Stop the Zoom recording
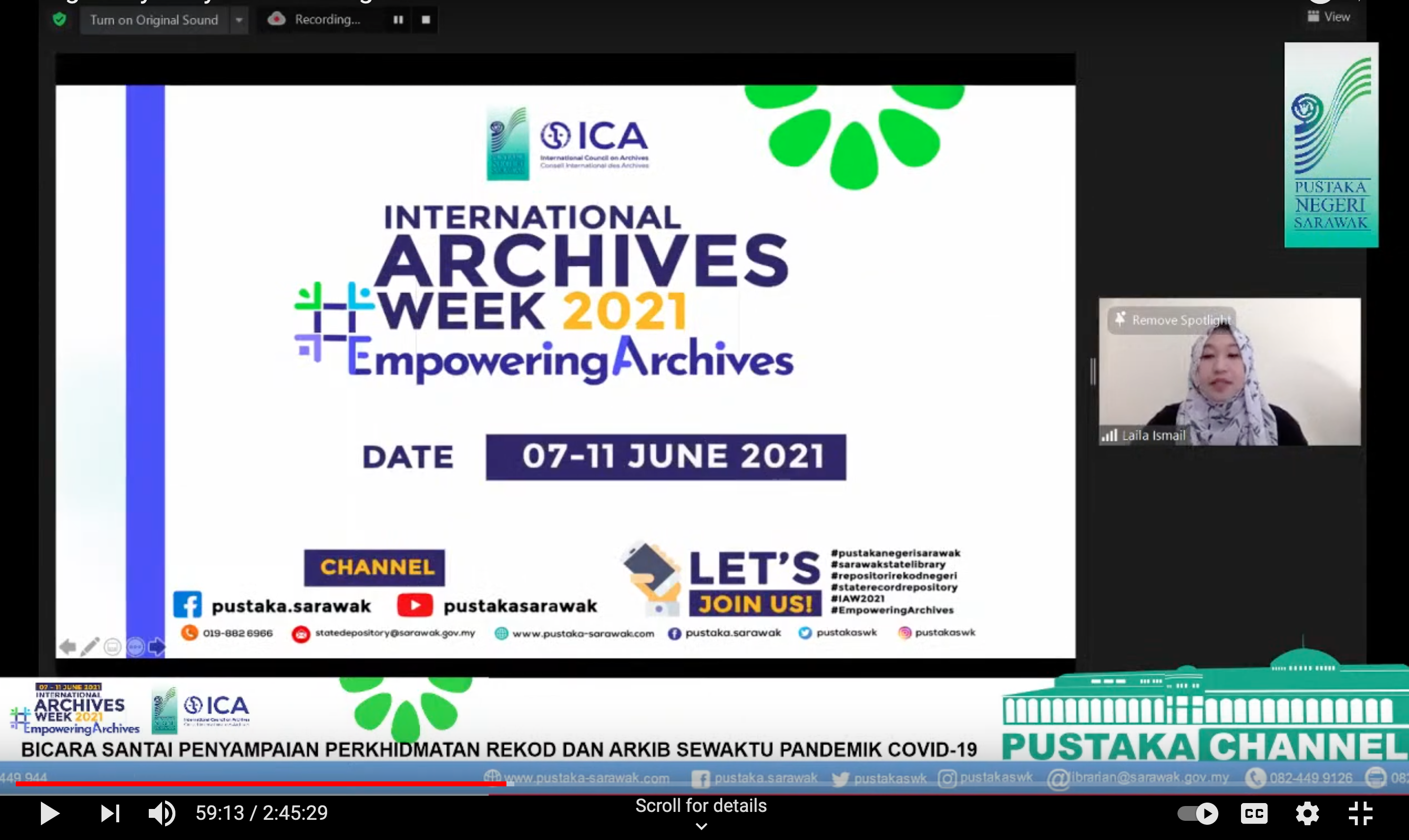 426,19
